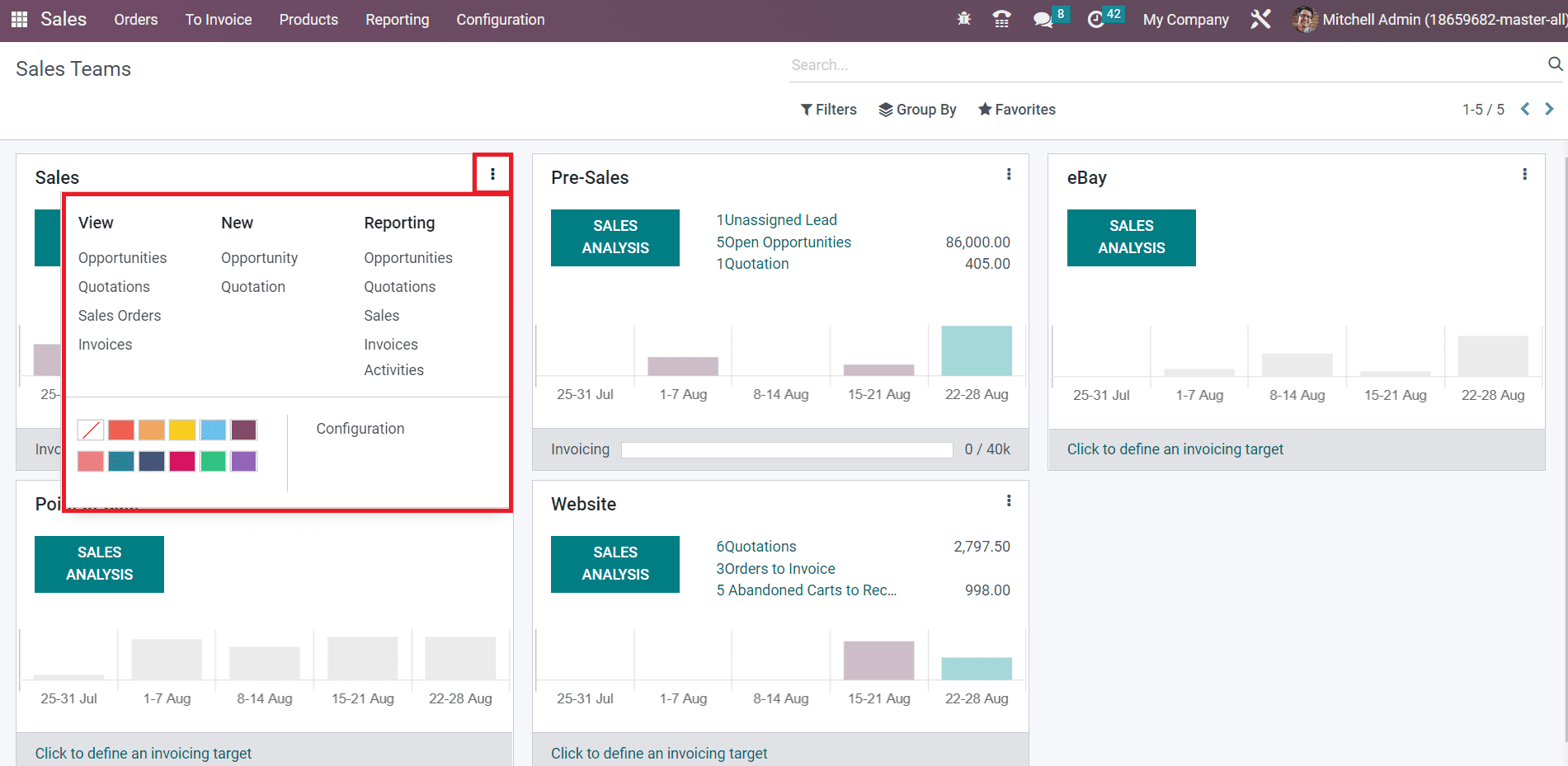Viewport: 1568px width, 766px height.
Task: Open eBay card three-dot menu
Action: [1524, 174]
